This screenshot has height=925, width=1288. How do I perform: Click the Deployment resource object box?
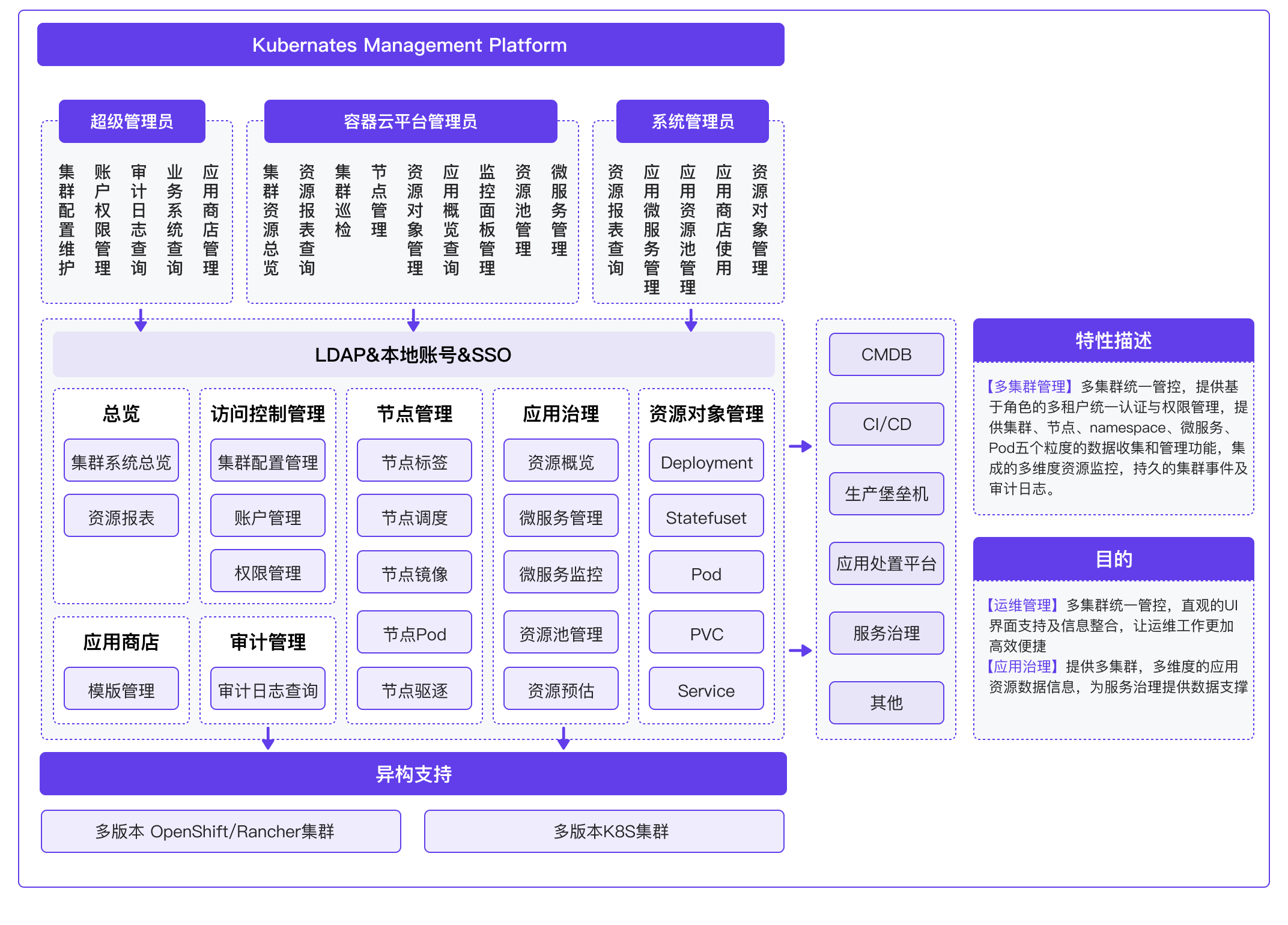coord(706,461)
